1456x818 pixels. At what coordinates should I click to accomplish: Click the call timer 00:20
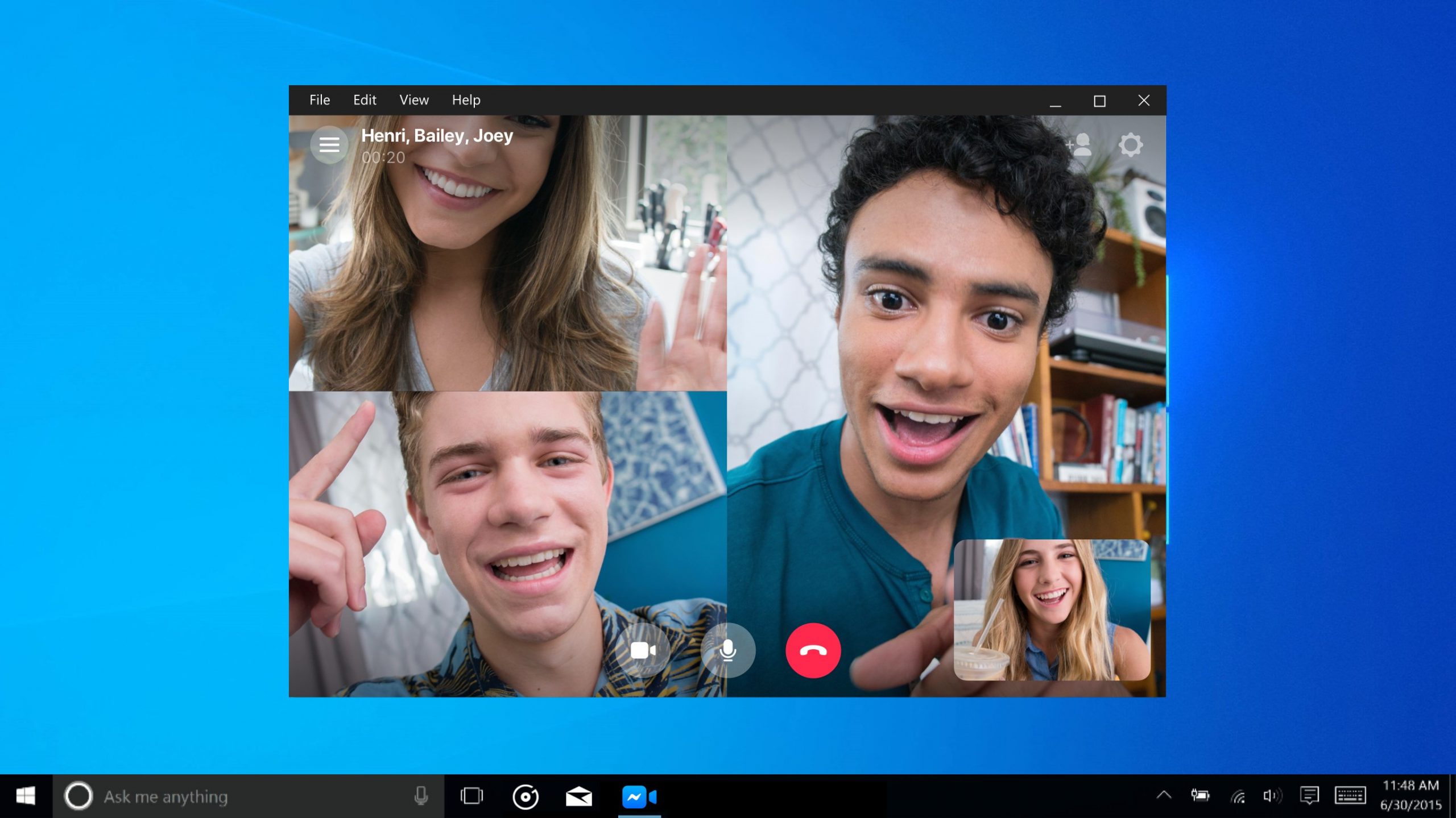(x=383, y=157)
